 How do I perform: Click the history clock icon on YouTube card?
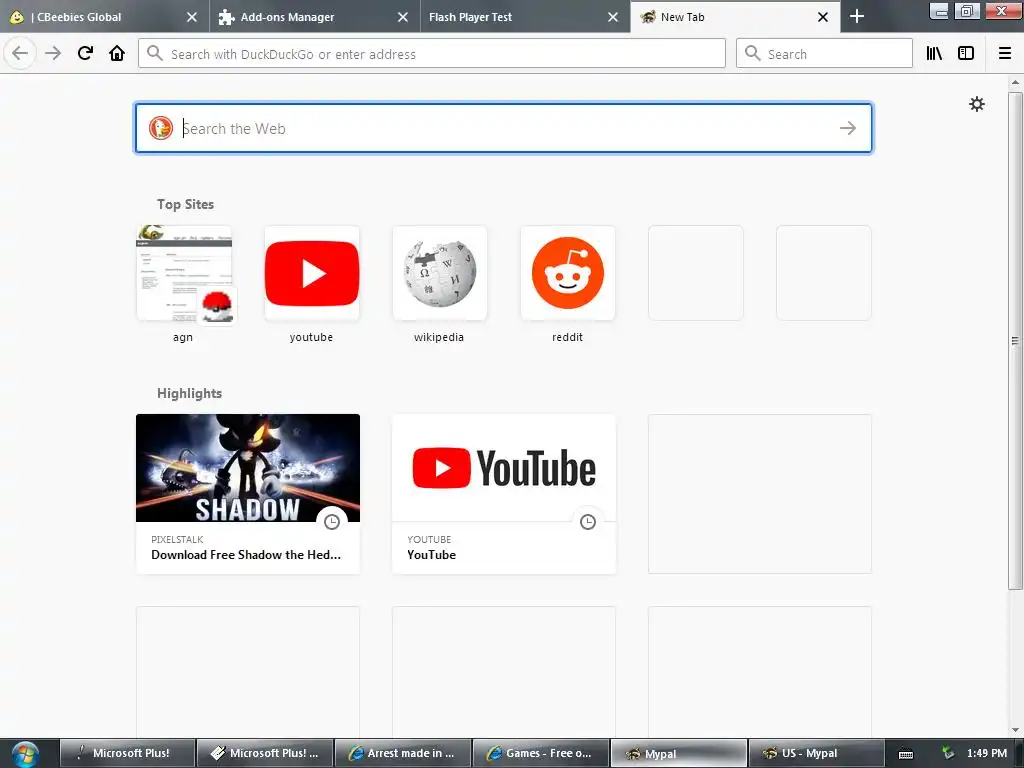pos(588,521)
